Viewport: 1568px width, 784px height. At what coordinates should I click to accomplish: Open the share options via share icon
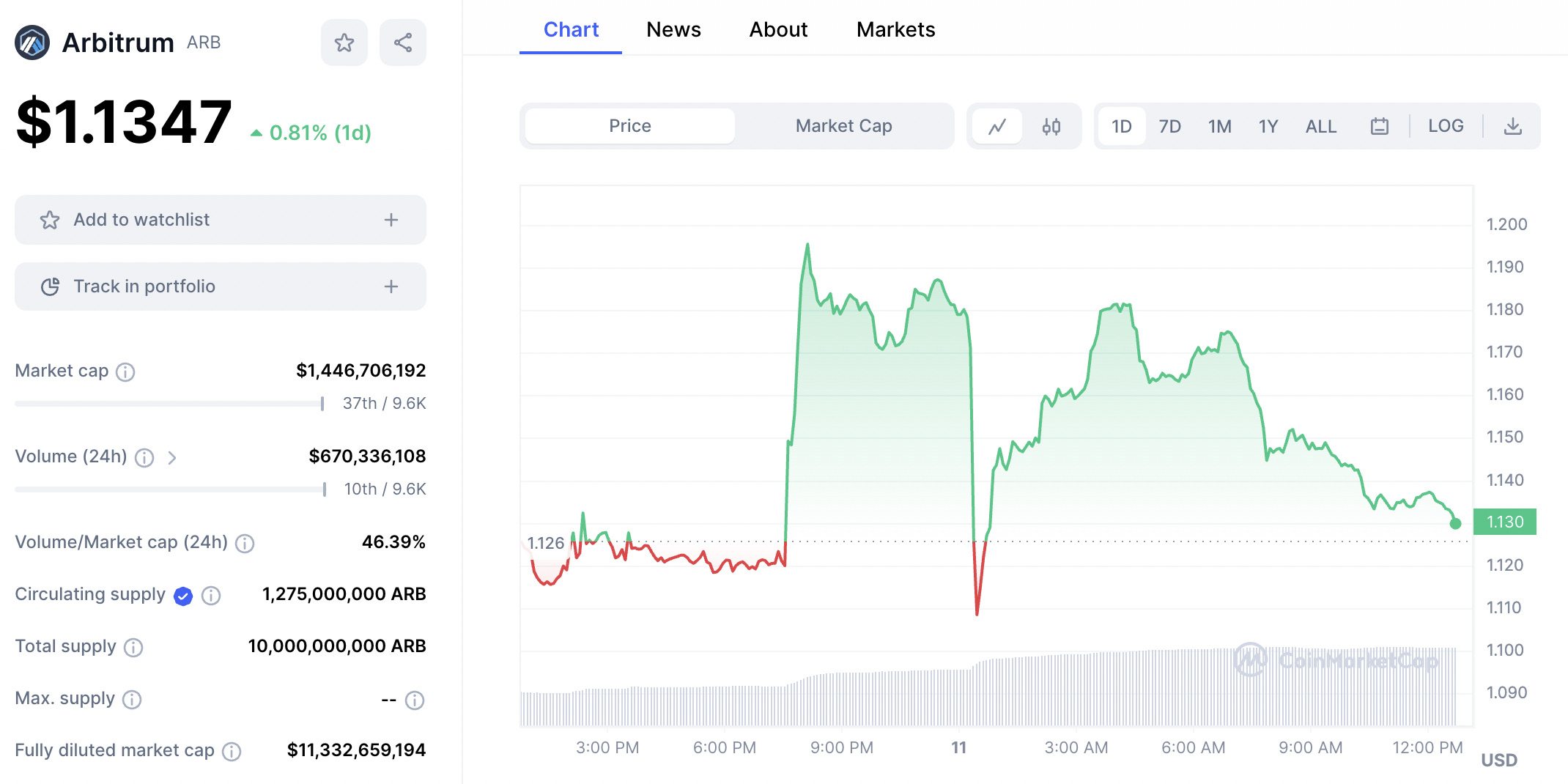pos(402,42)
